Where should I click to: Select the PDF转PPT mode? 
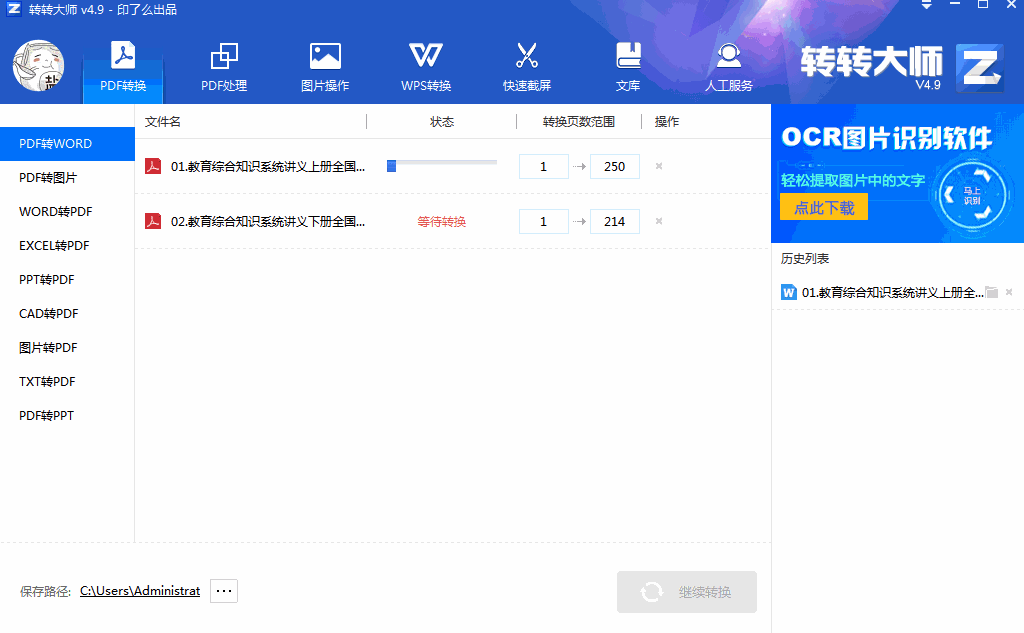tap(67, 415)
